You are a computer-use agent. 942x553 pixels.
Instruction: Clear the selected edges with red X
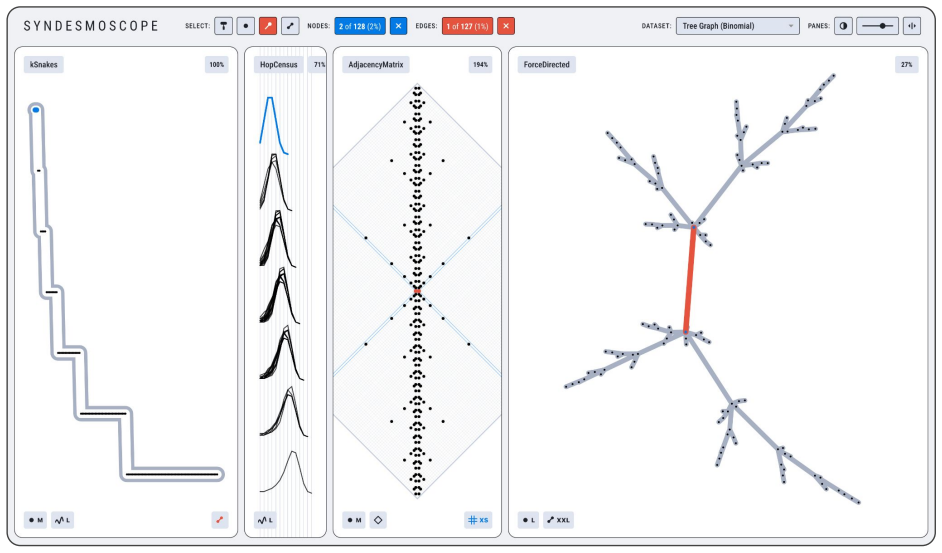coord(506,26)
